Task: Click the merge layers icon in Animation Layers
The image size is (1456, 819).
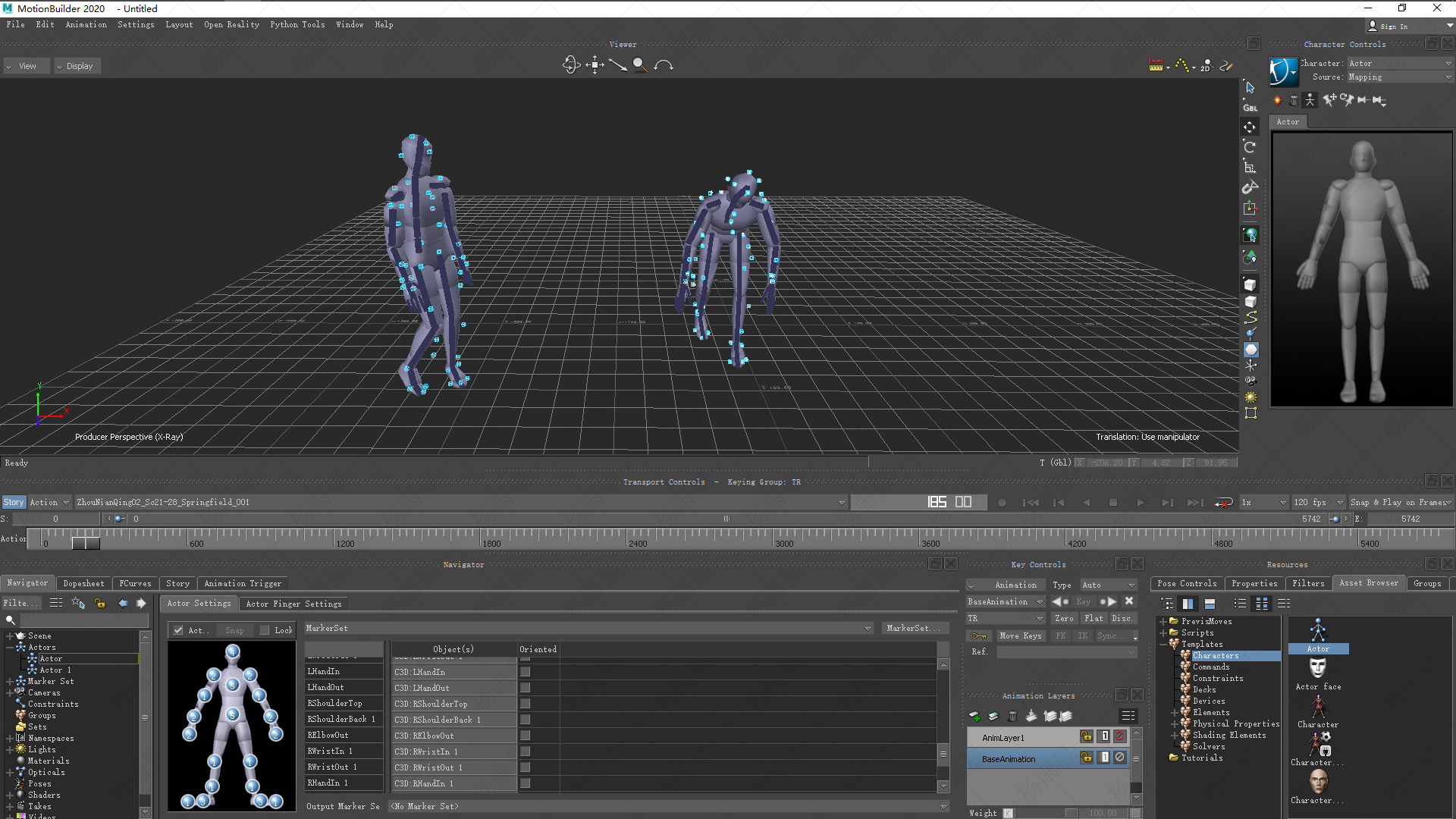Action: pyautogui.click(x=1031, y=716)
